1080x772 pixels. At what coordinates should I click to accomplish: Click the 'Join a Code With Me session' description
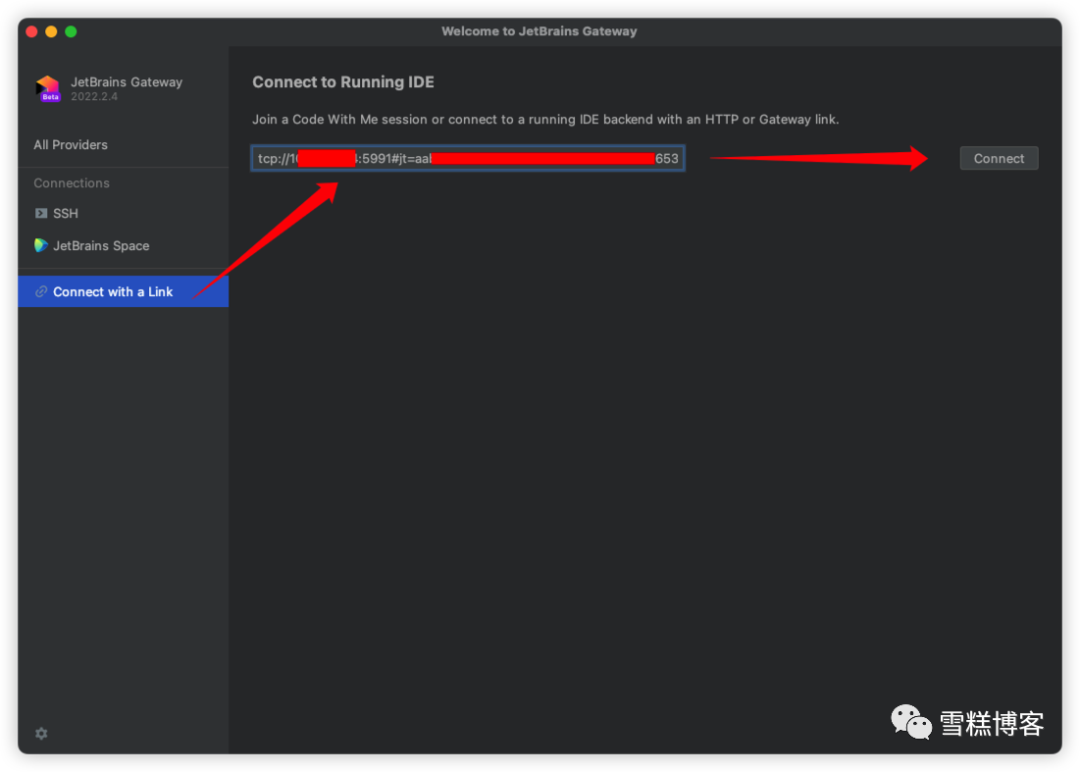546,119
